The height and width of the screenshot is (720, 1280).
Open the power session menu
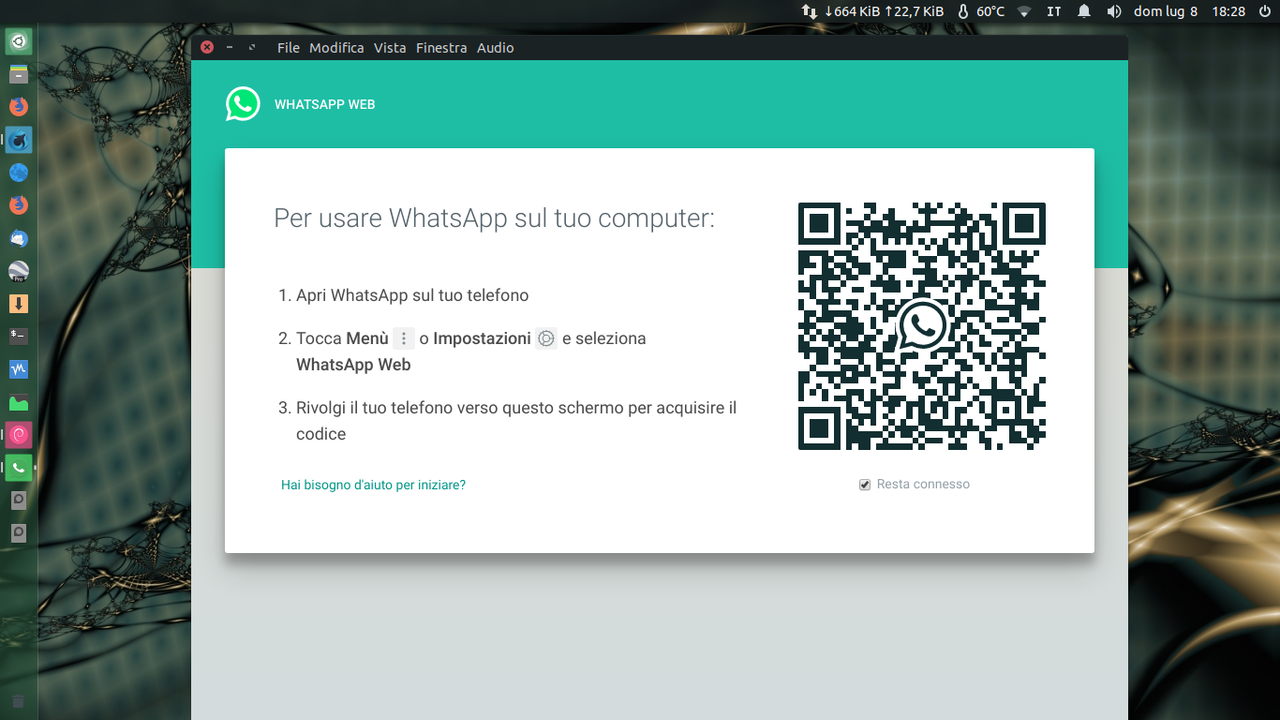coord(1264,11)
